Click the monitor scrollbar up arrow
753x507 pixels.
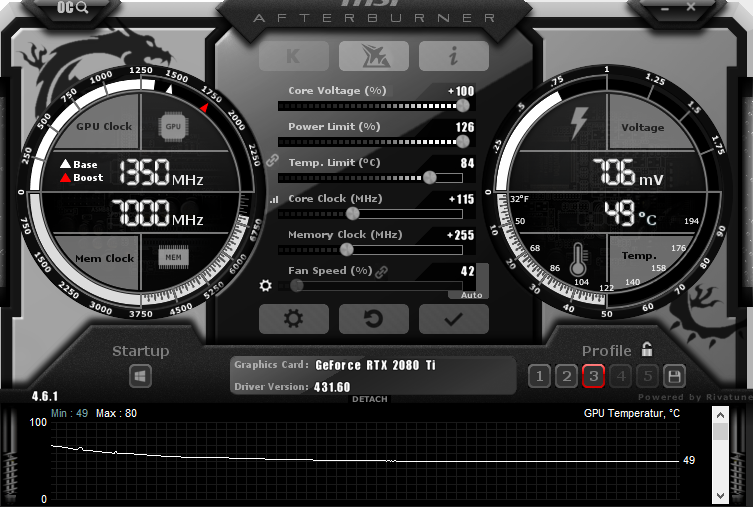[720, 415]
